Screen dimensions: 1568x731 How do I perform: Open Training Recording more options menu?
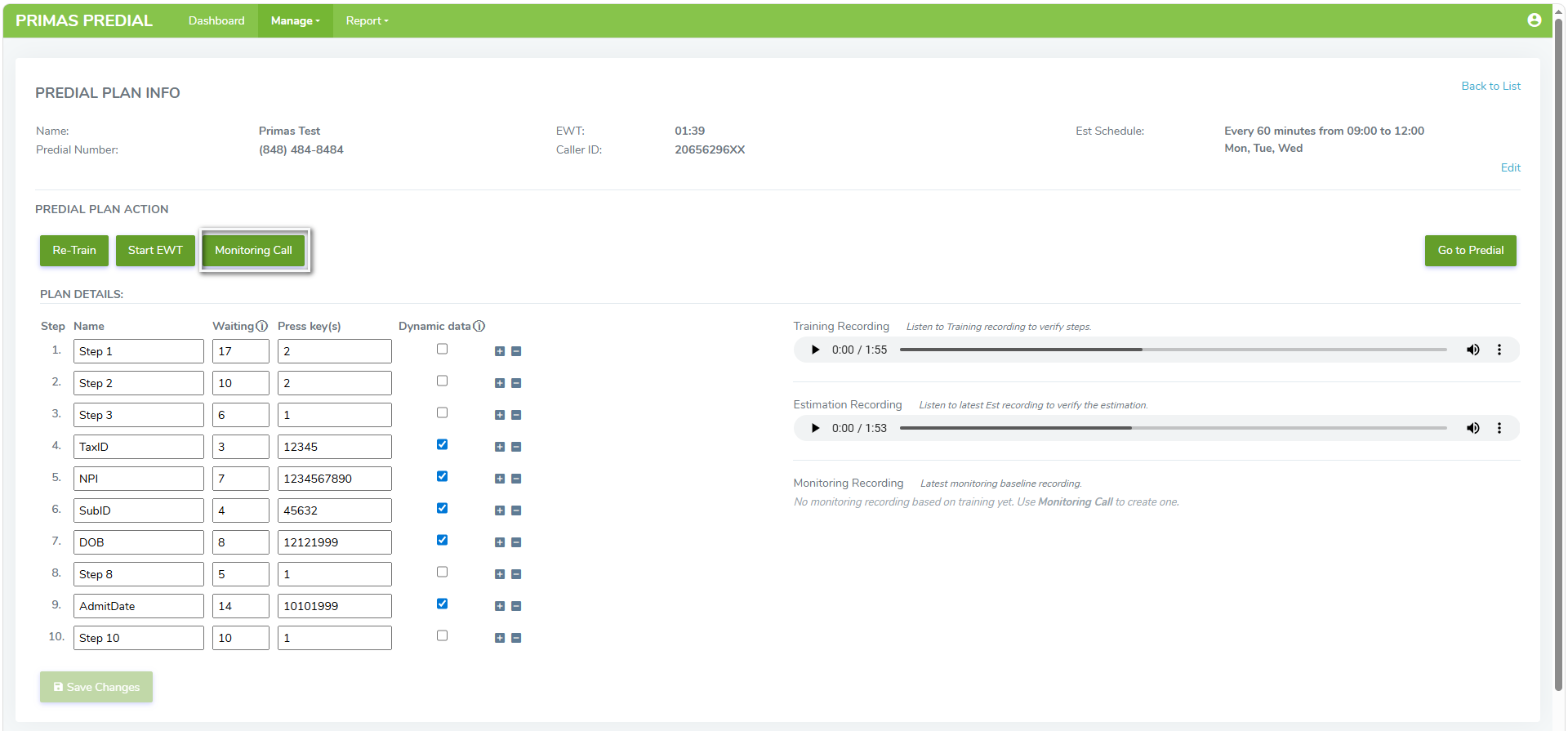point(1499,350)
